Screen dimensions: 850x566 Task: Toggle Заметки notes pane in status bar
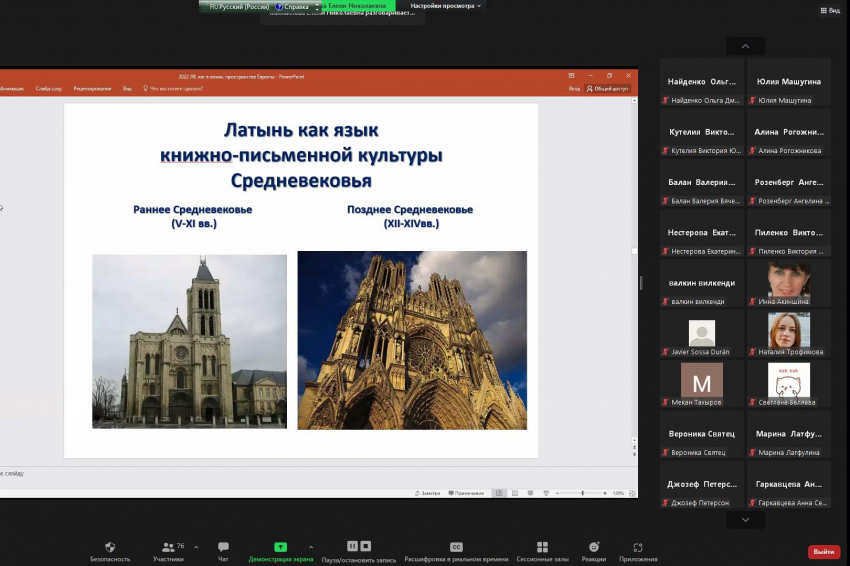tap(428, 493)
